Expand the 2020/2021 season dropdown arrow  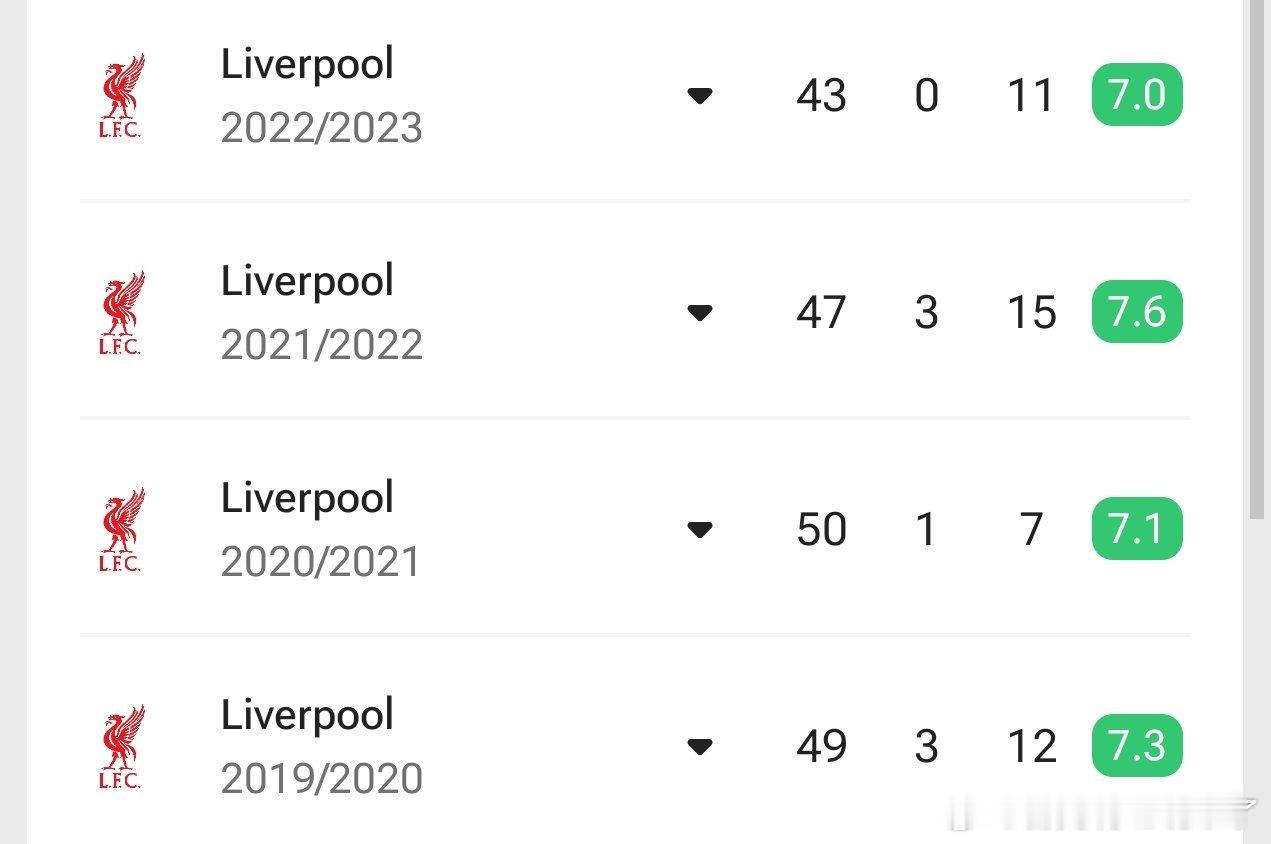pos(700,530)
